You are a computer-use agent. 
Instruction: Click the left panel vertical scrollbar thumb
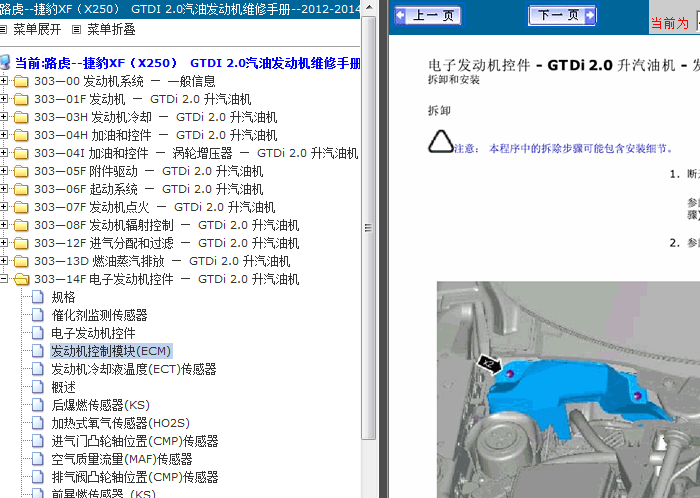(369, 228)
